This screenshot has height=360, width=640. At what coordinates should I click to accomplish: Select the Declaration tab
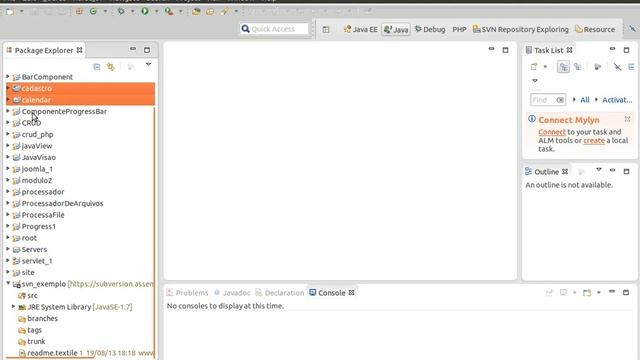click(280, 293)
